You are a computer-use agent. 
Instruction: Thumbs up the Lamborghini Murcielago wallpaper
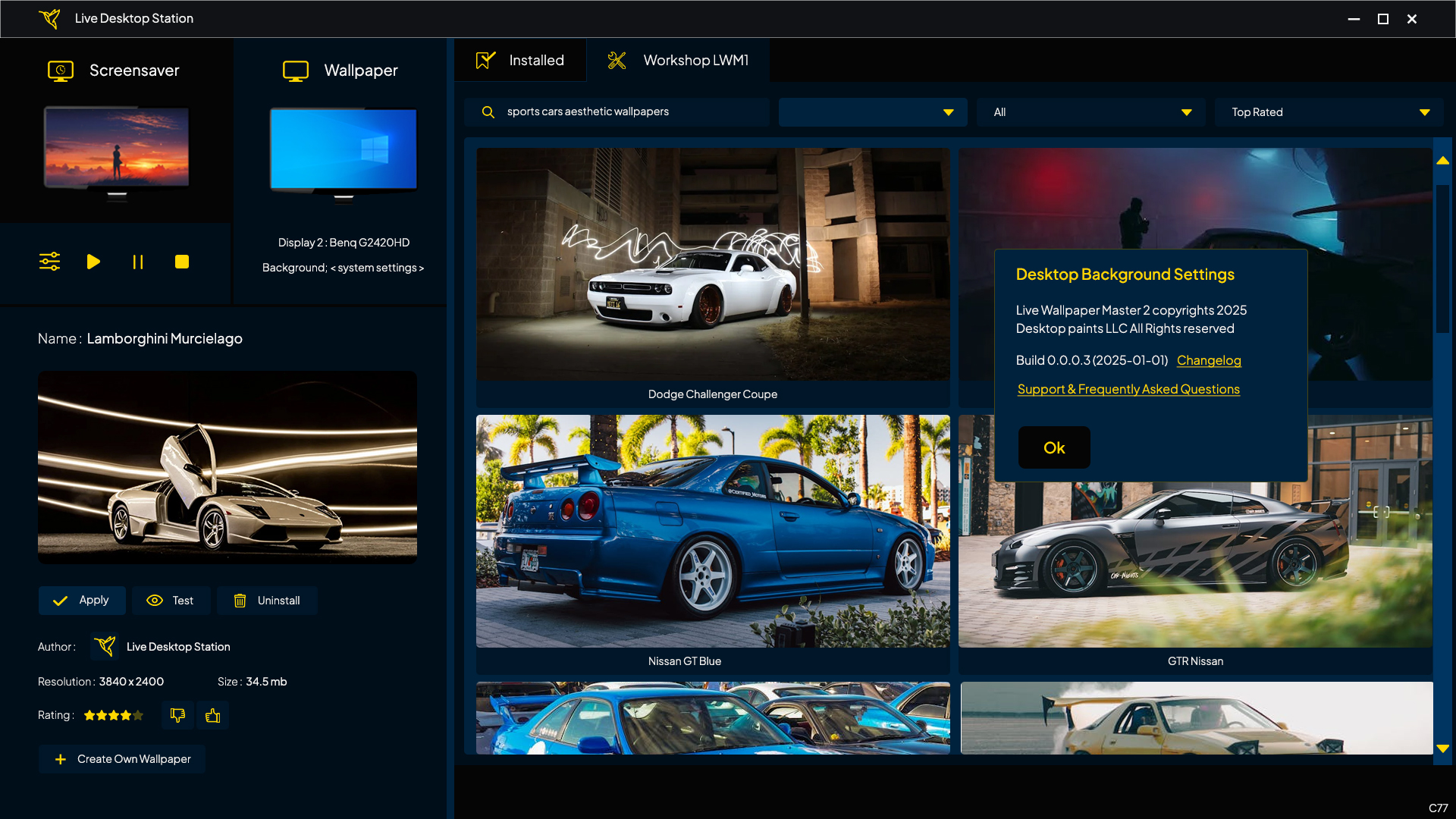(x=212, y=714)
